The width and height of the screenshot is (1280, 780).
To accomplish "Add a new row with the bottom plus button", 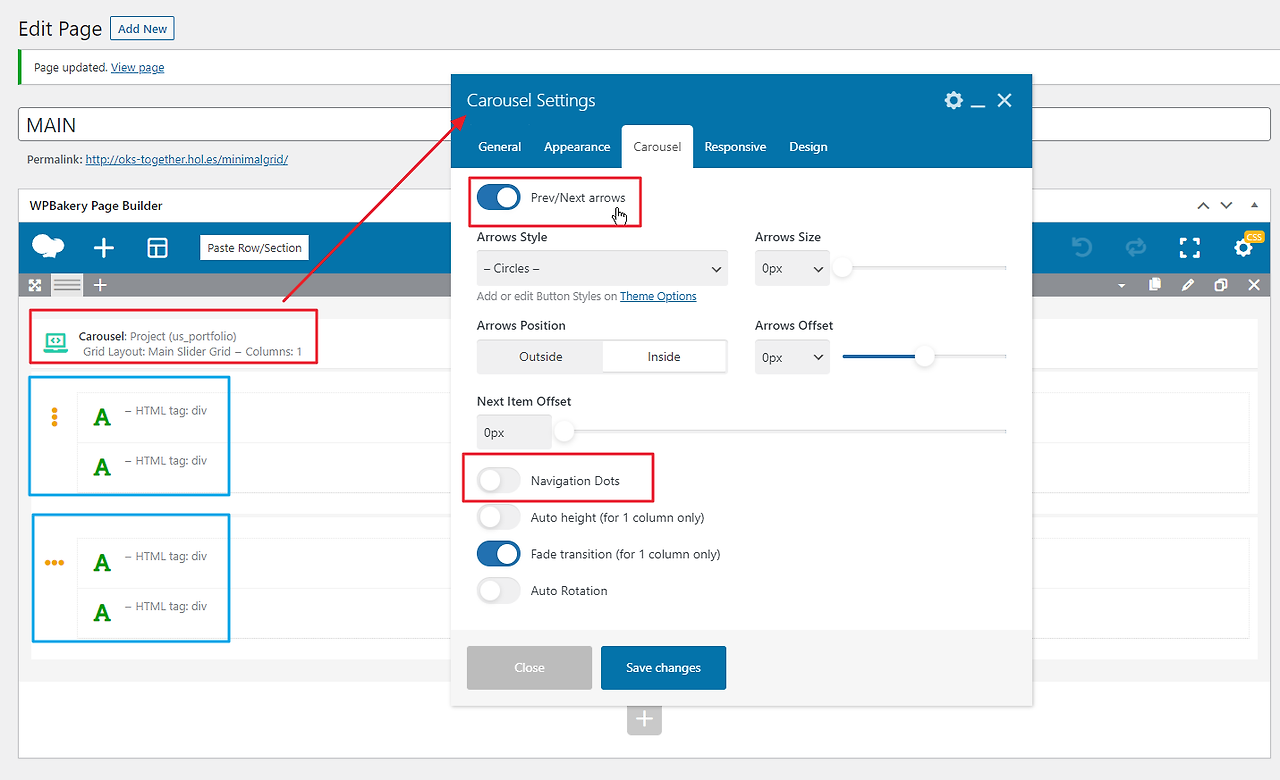I will [644, 718].
